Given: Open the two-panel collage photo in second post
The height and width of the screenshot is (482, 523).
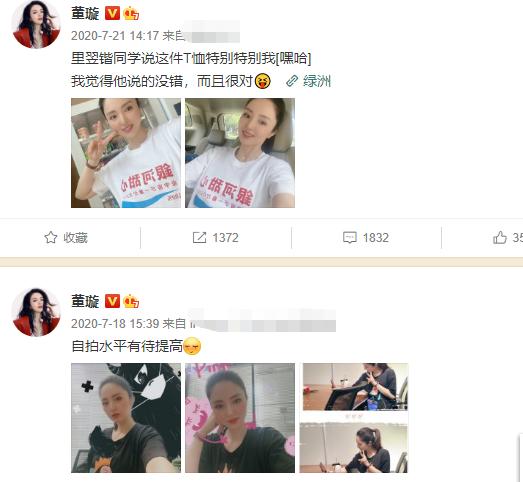Looking at the screenshot, I should tap(354, 418).
